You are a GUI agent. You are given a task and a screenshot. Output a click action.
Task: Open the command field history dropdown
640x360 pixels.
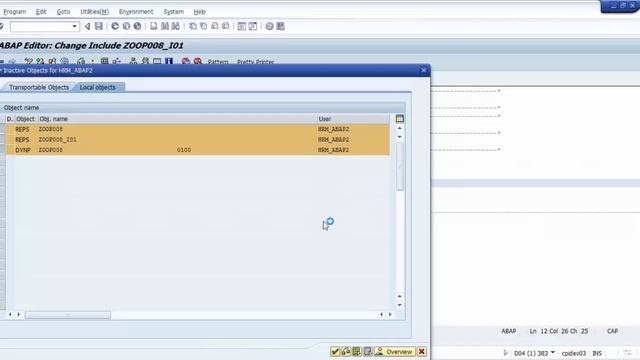(x=74, y=27)
